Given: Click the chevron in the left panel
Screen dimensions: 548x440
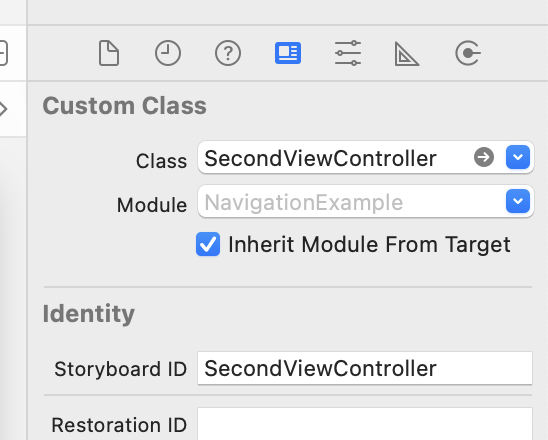Looking at the screenshot, I should (x=3, y=109).
